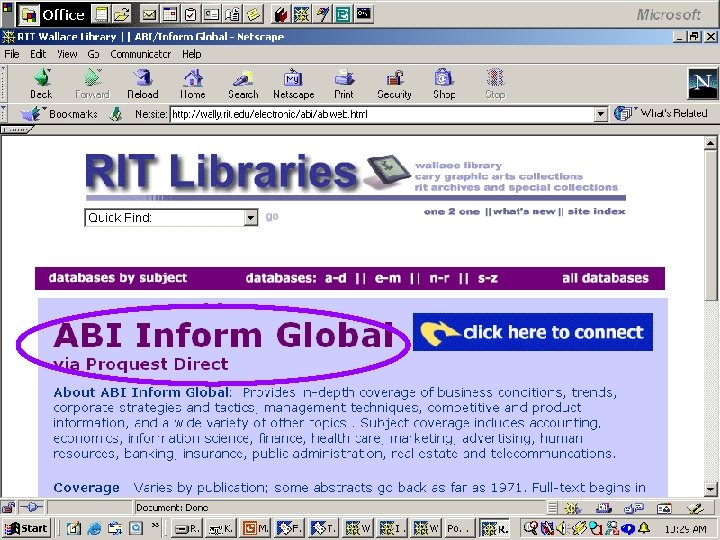Open the Communicator menu
Viewport: 720px width, 540px height.
point(141,54)
